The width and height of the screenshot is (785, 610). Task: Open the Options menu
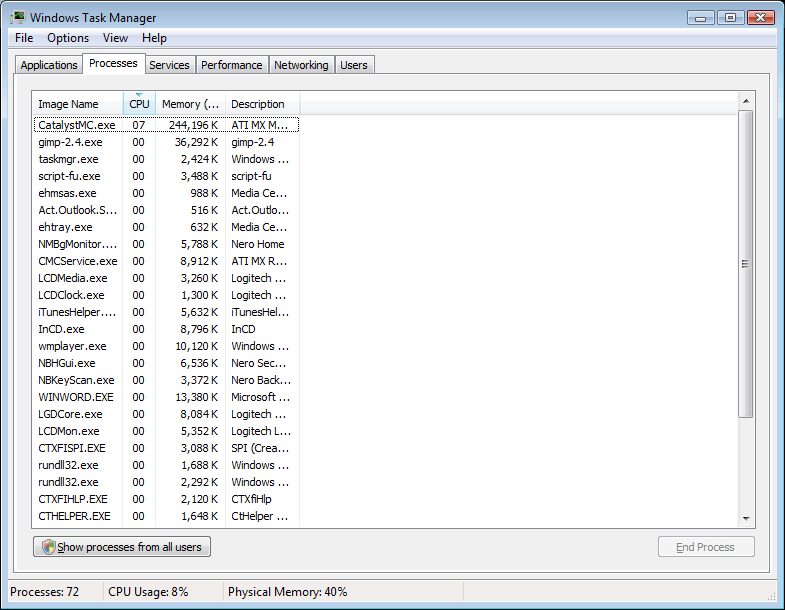click(x=68, y=38)
